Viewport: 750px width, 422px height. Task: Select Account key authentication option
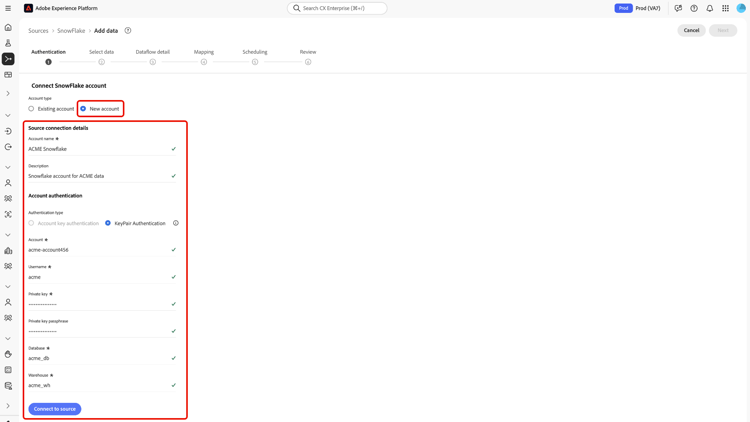click(31, 223)
